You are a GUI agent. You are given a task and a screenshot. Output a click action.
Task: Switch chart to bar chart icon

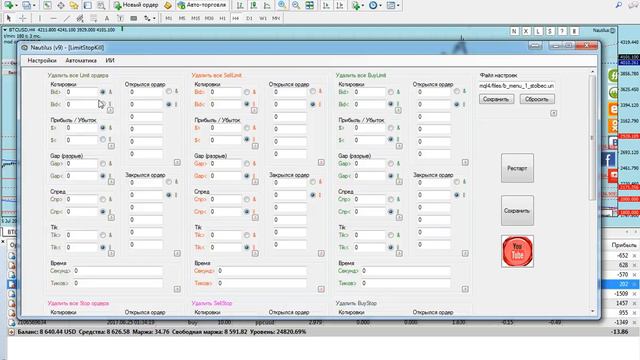click(240, 5)
